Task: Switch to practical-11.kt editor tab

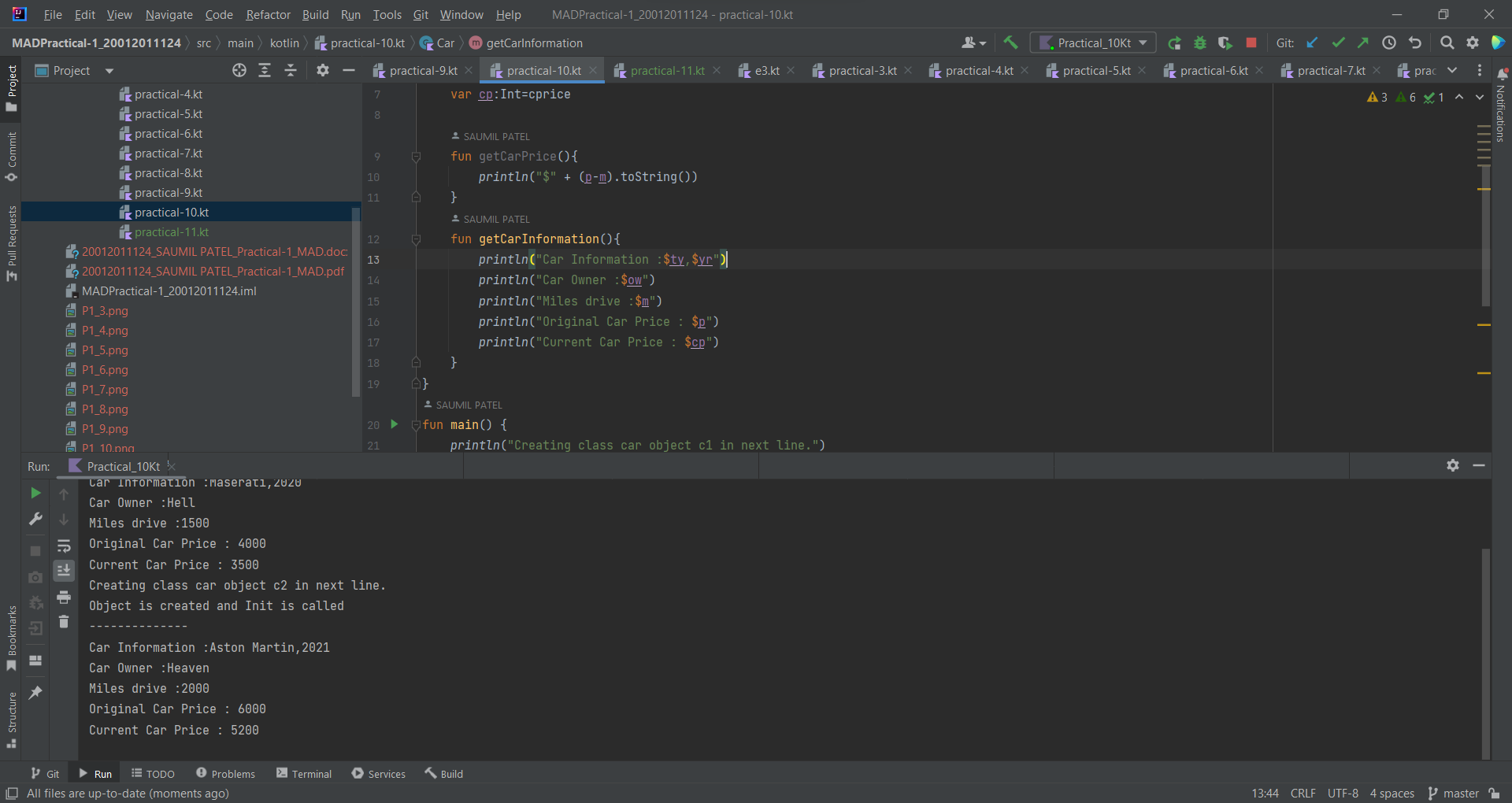Action: [x=667, y=70]
